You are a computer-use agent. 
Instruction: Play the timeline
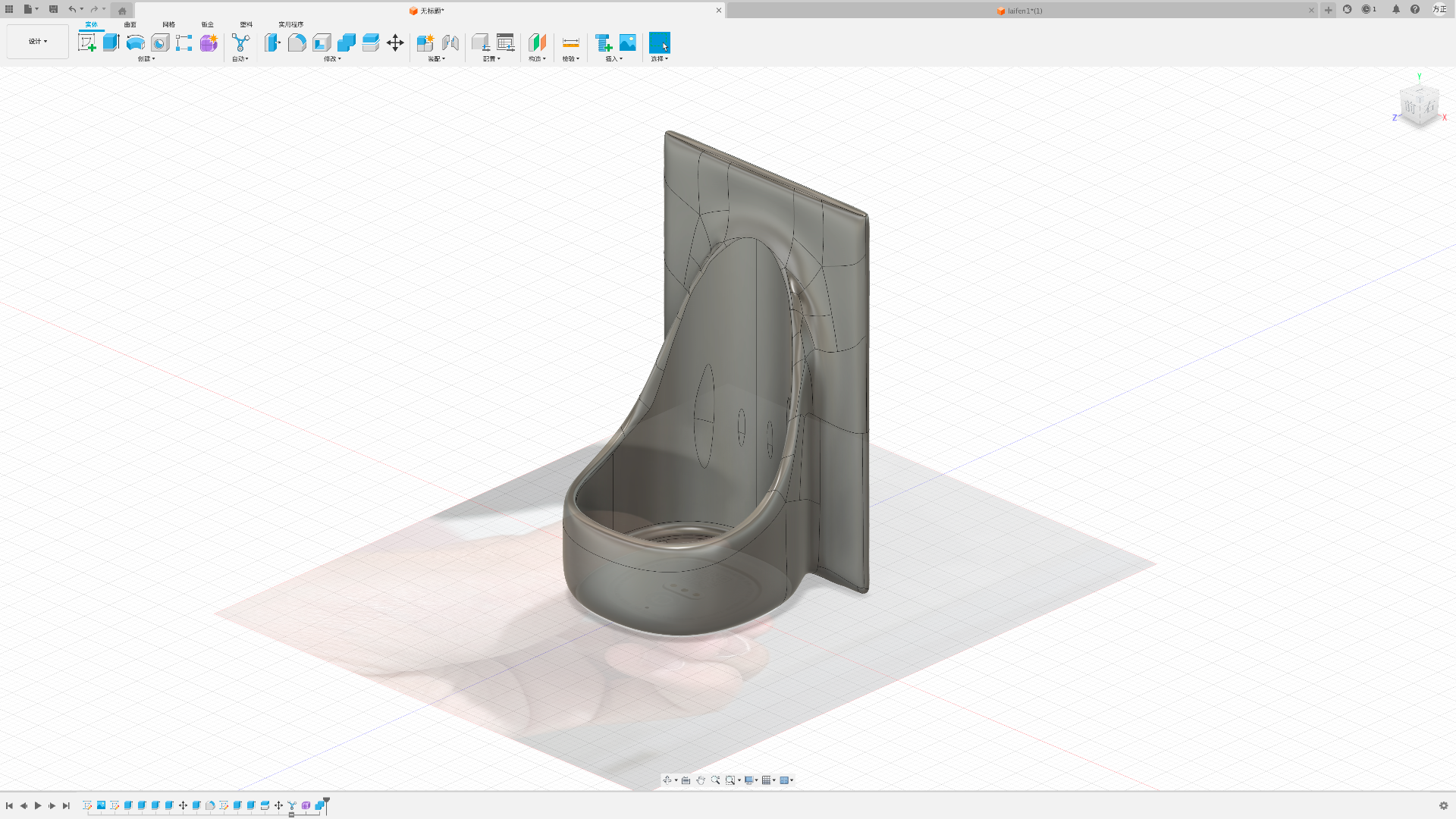[38, 805]
